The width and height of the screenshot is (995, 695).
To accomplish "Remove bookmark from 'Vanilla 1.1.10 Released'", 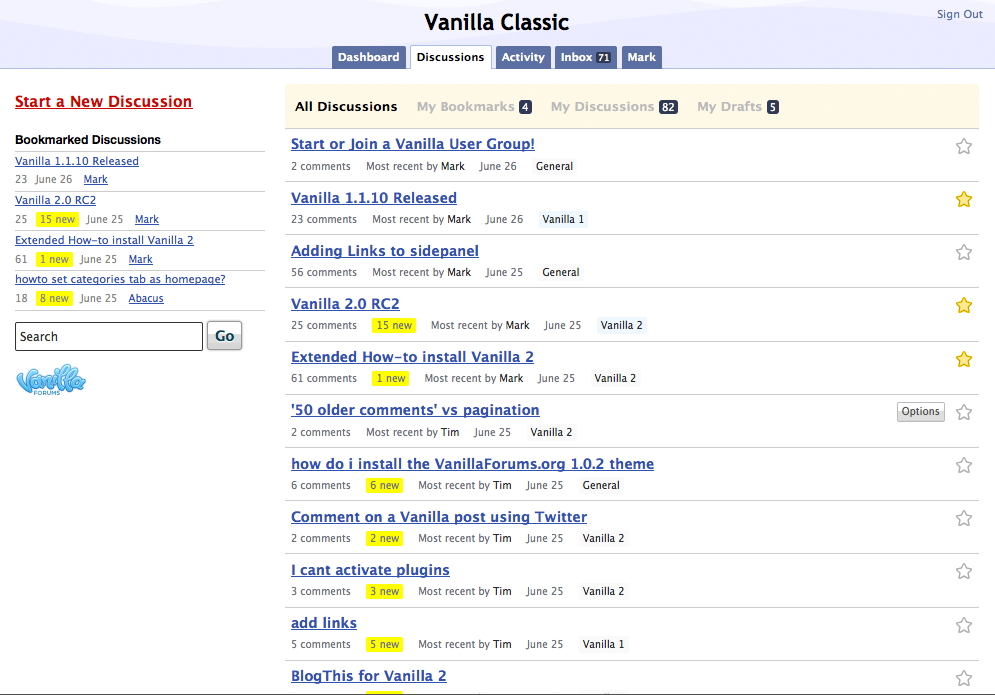I will pos(963,199).
